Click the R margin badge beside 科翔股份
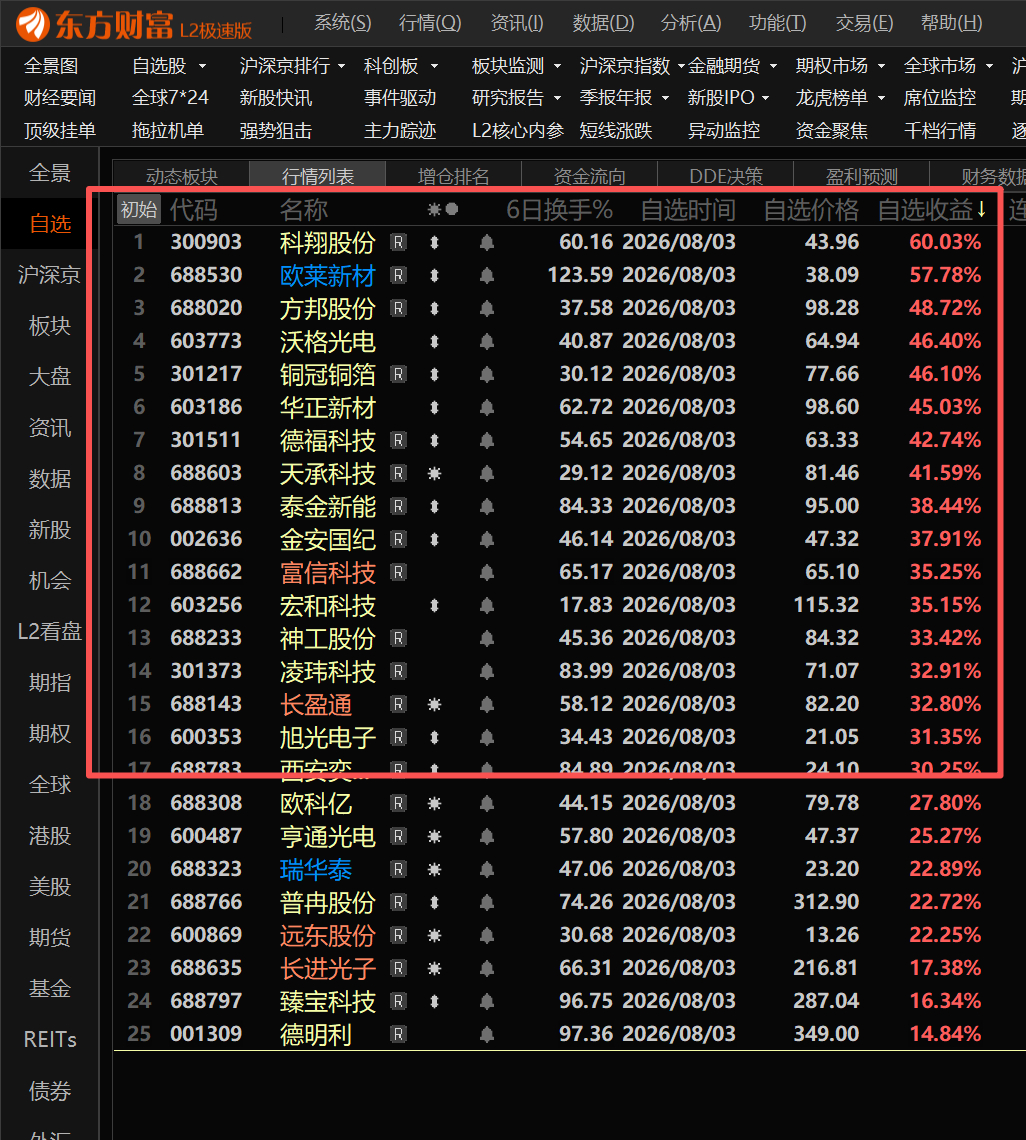This screenshot has height=1140, width=1026. [x=398, y=242]
